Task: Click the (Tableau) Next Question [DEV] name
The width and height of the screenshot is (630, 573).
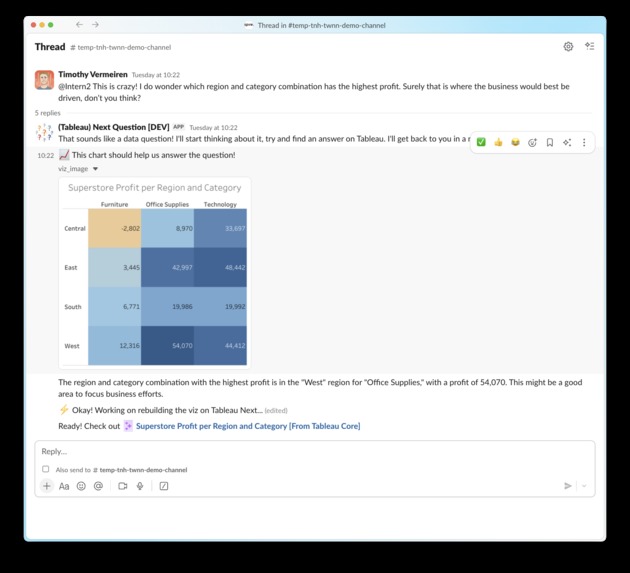Action: pos(114,127)
